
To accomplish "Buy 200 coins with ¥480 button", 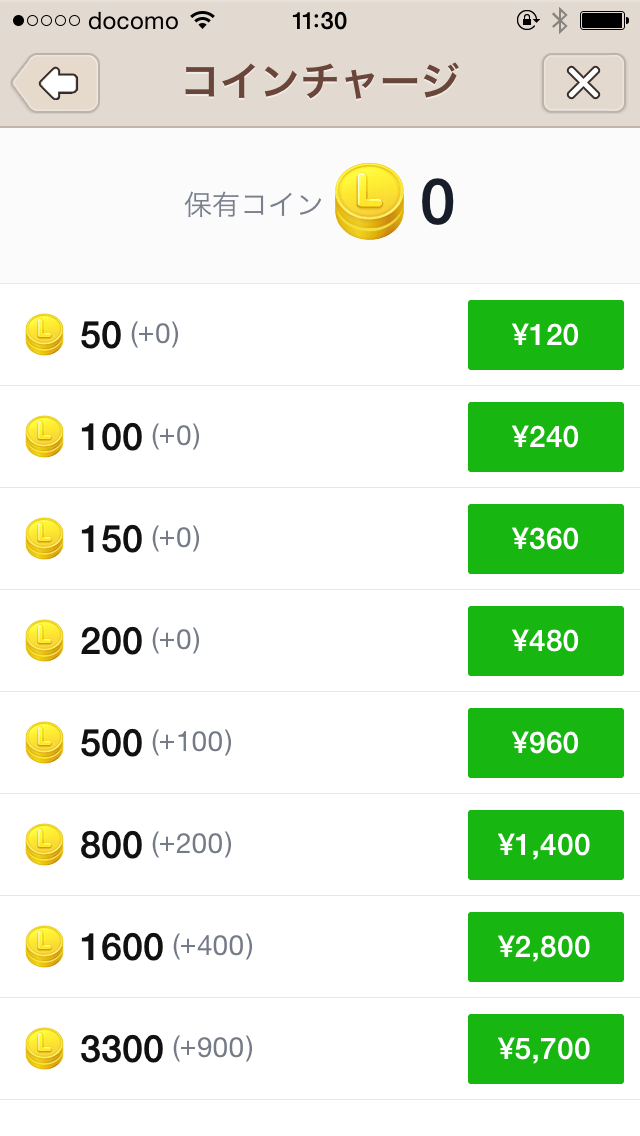I will (545, 641).
